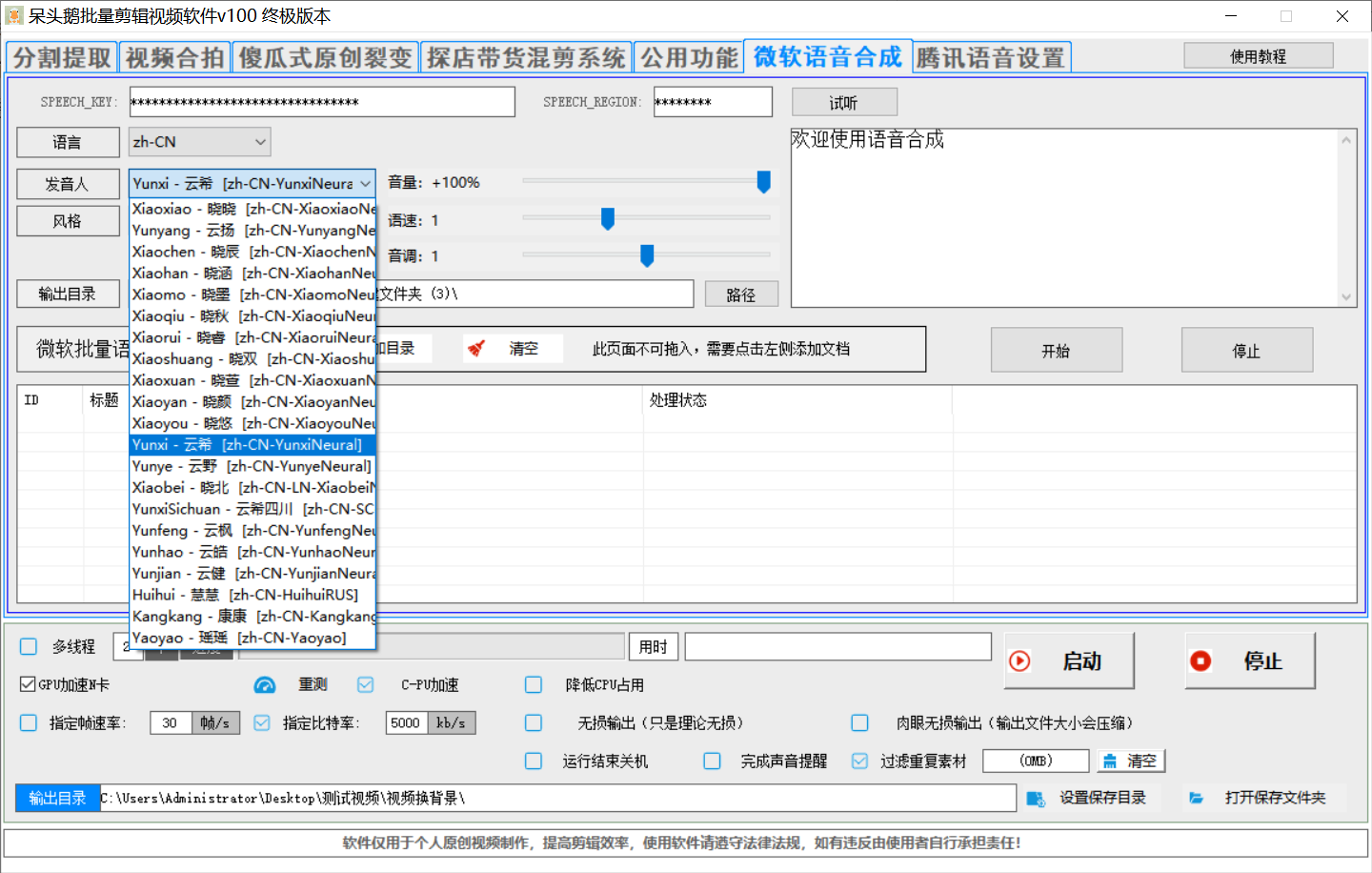Open the 傻瓜式原创裂变 tab
The image size is (1372, 873).
(325, 57)
